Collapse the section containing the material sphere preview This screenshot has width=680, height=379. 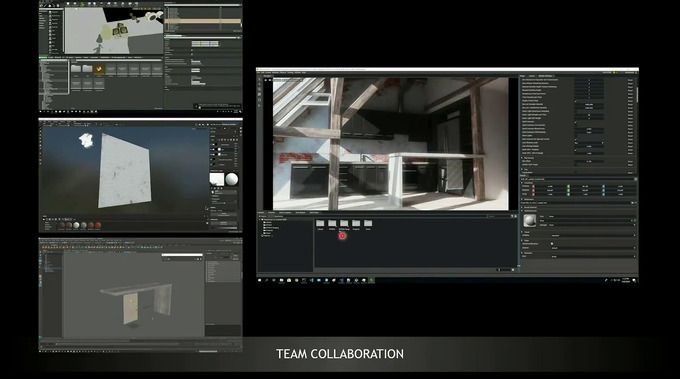(522, 211)
